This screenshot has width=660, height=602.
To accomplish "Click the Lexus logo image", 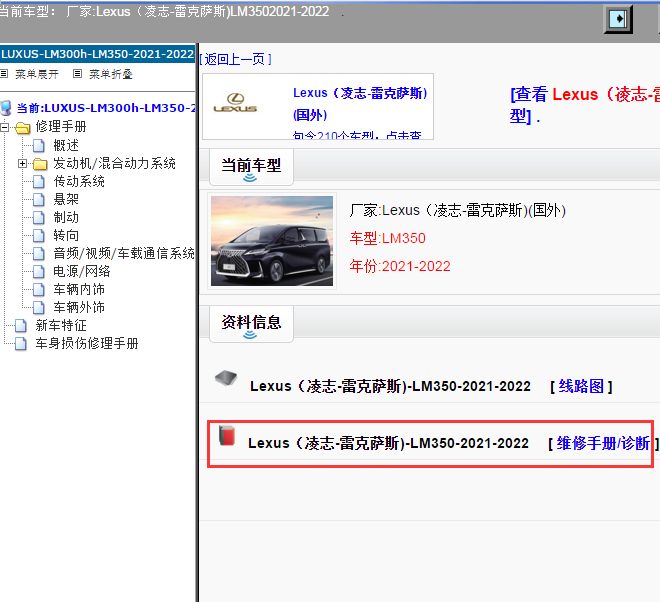I will 235,103.
